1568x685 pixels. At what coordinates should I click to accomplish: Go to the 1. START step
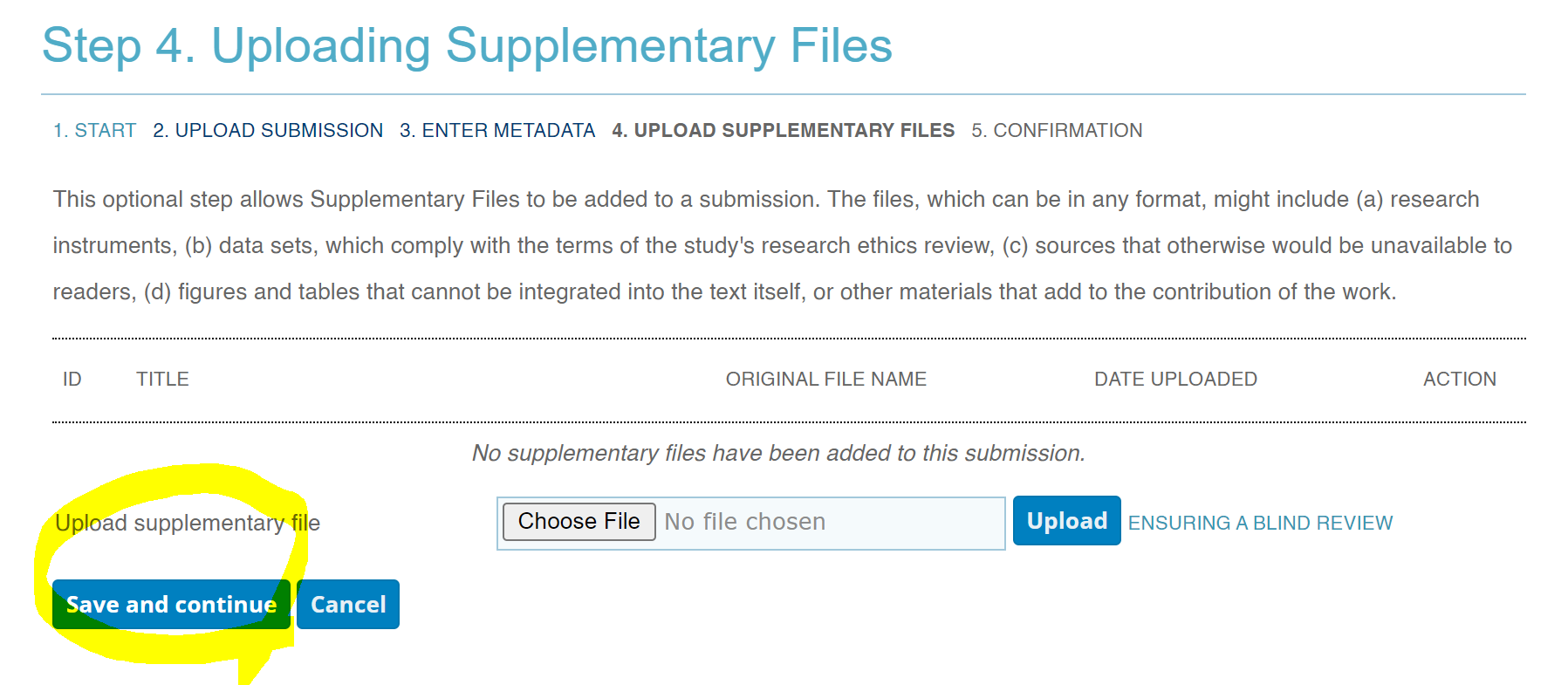94,131
